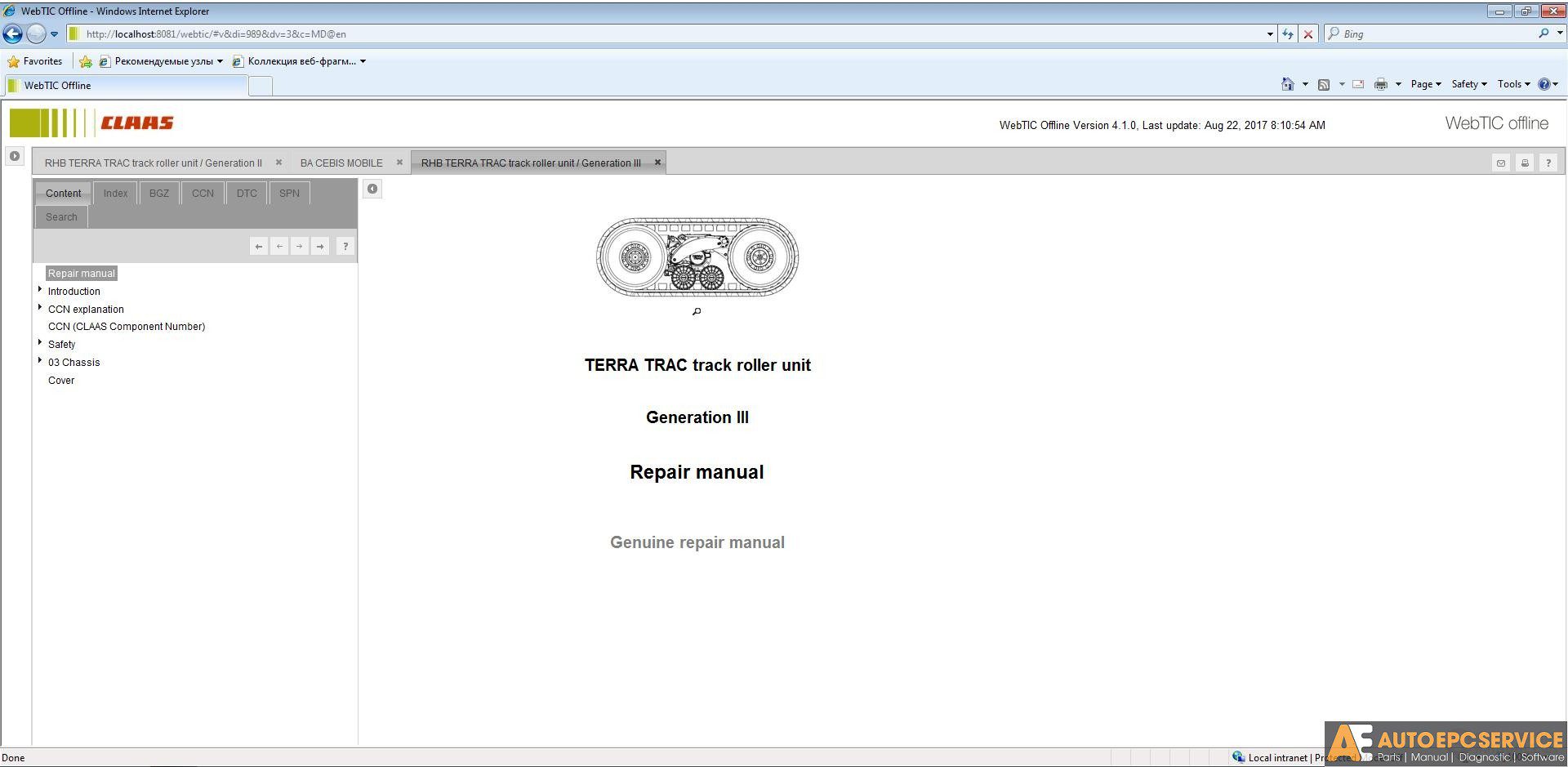Select the Cover tree item

point(61,381)
